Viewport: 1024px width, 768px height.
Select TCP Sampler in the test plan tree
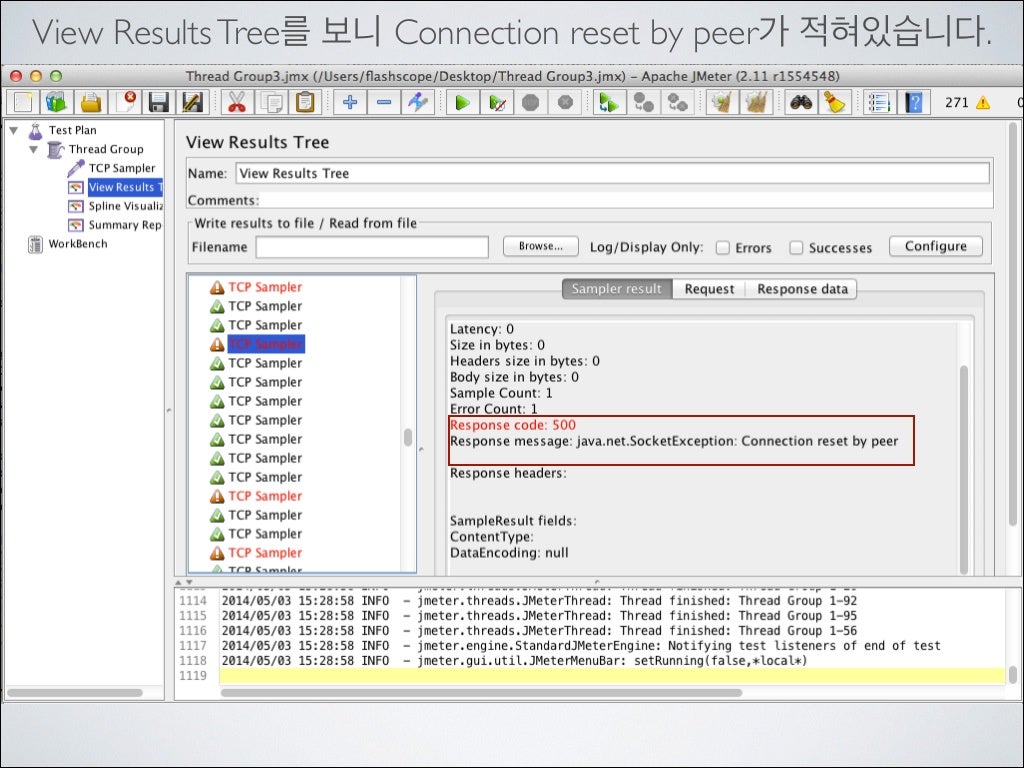[121, 168]
